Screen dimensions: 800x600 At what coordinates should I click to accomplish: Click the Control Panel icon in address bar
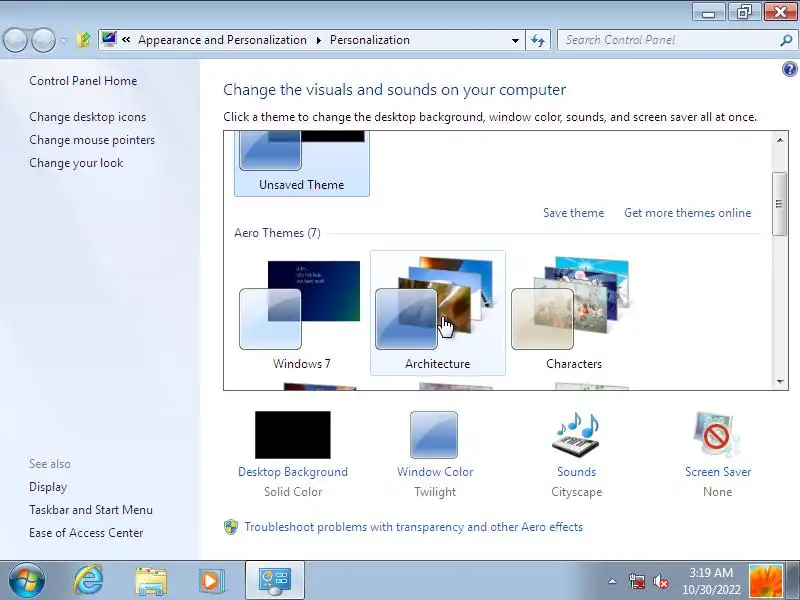click(109, 39)
